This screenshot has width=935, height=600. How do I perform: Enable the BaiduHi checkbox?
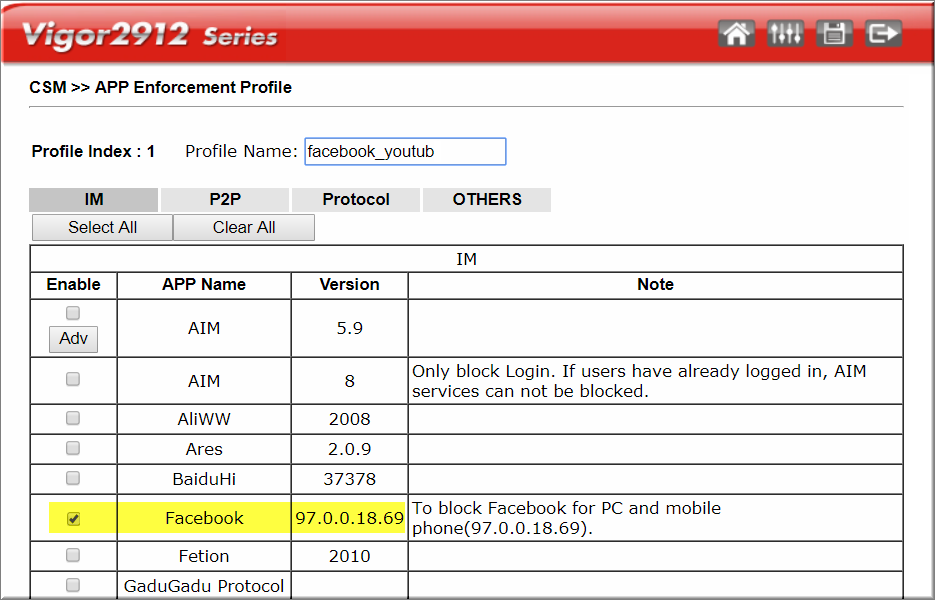[73, 478]
